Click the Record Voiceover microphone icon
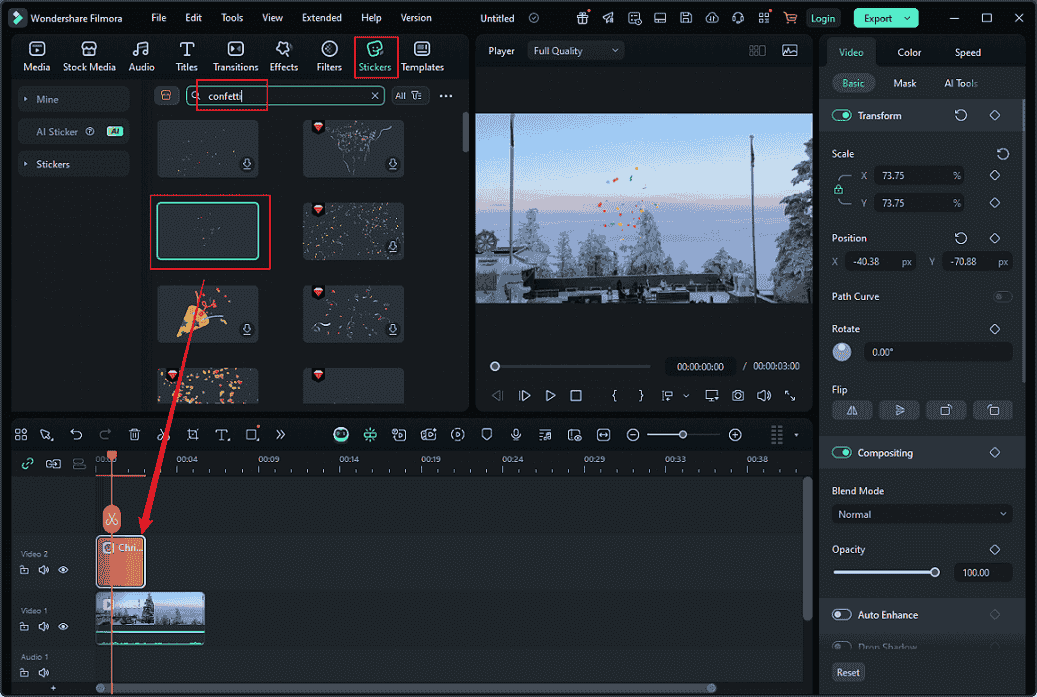The image size is (1037, 697). (516, 434)
